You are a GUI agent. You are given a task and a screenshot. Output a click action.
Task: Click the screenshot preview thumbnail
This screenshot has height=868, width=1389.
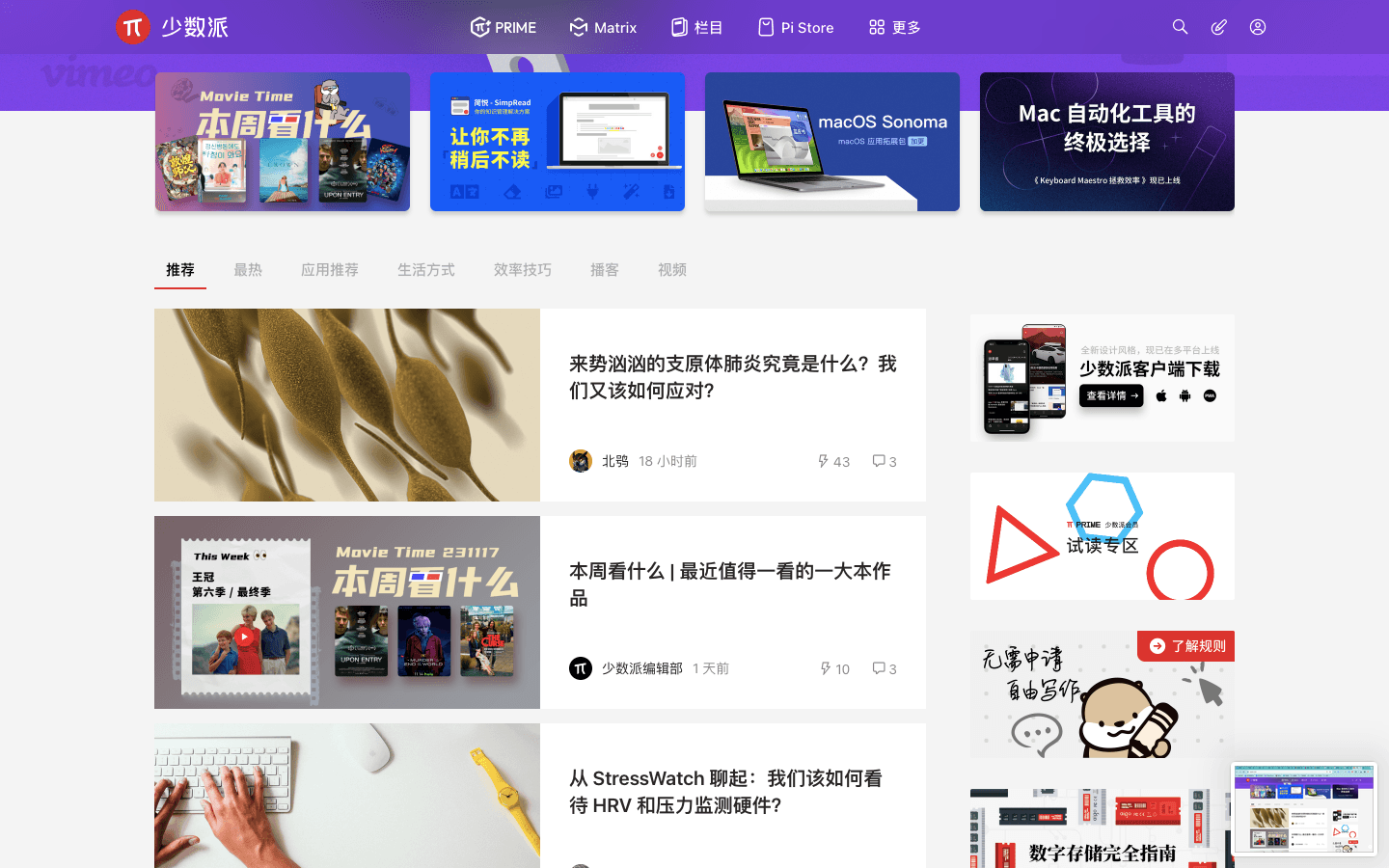(x=1304, y=808)
